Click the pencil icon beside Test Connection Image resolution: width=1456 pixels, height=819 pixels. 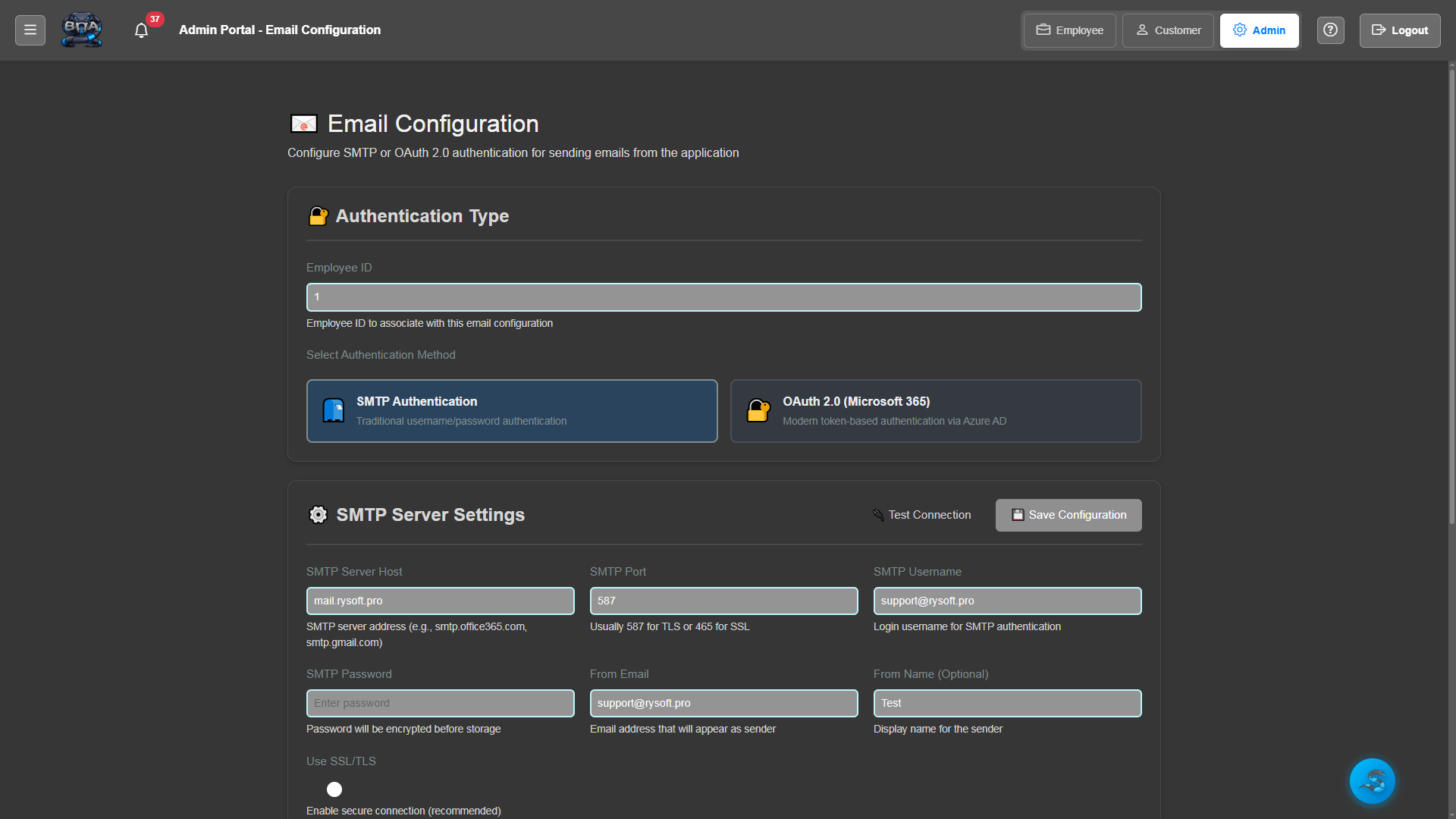878,514
